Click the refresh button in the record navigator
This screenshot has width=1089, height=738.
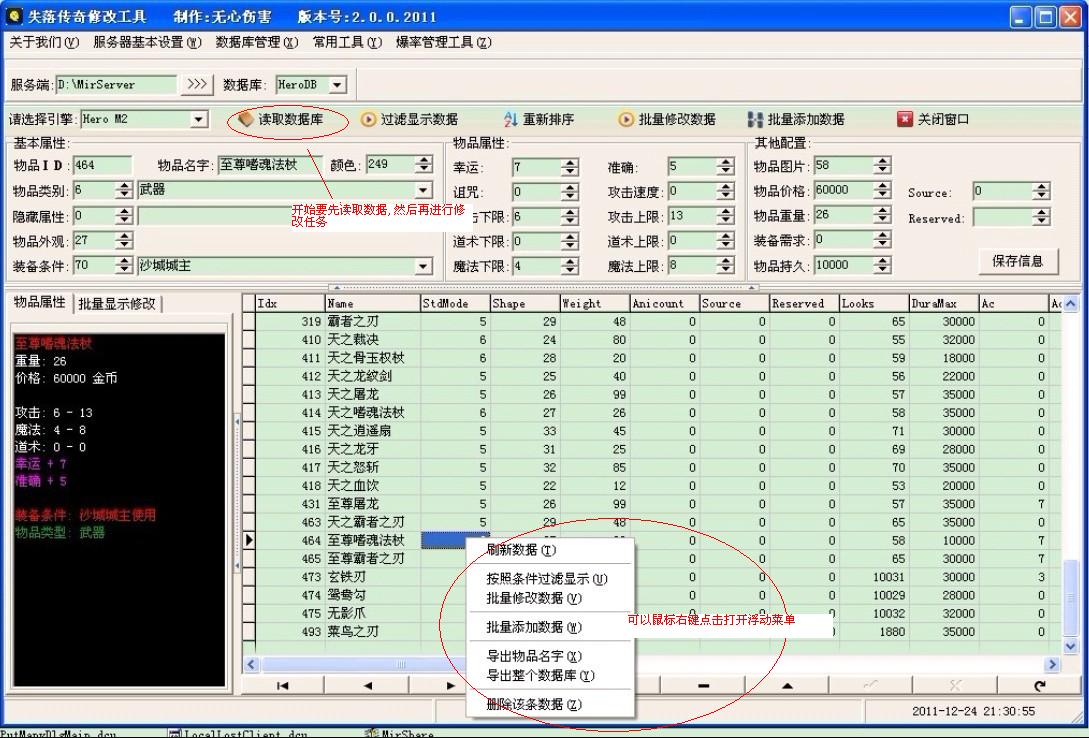[1040, 685]
